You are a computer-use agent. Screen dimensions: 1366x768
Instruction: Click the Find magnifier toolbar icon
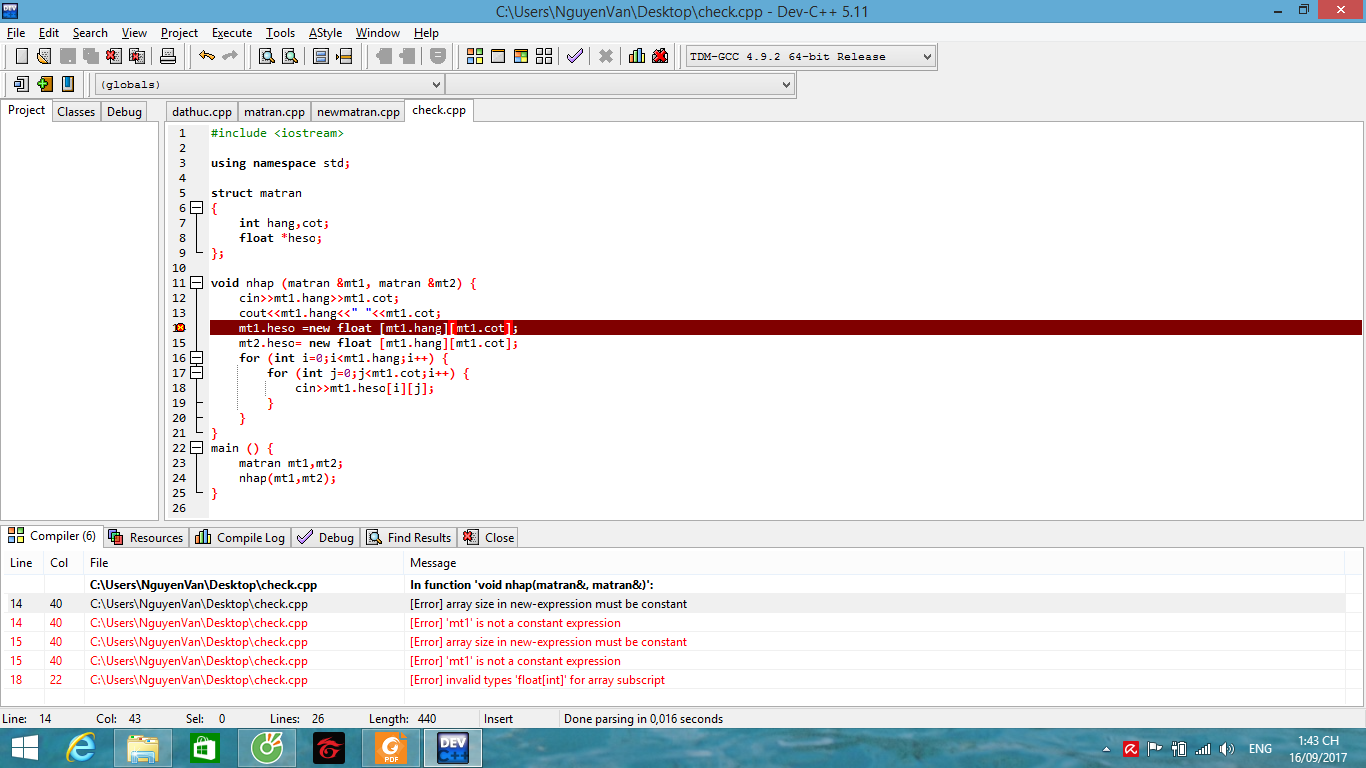tap(267, 56)
